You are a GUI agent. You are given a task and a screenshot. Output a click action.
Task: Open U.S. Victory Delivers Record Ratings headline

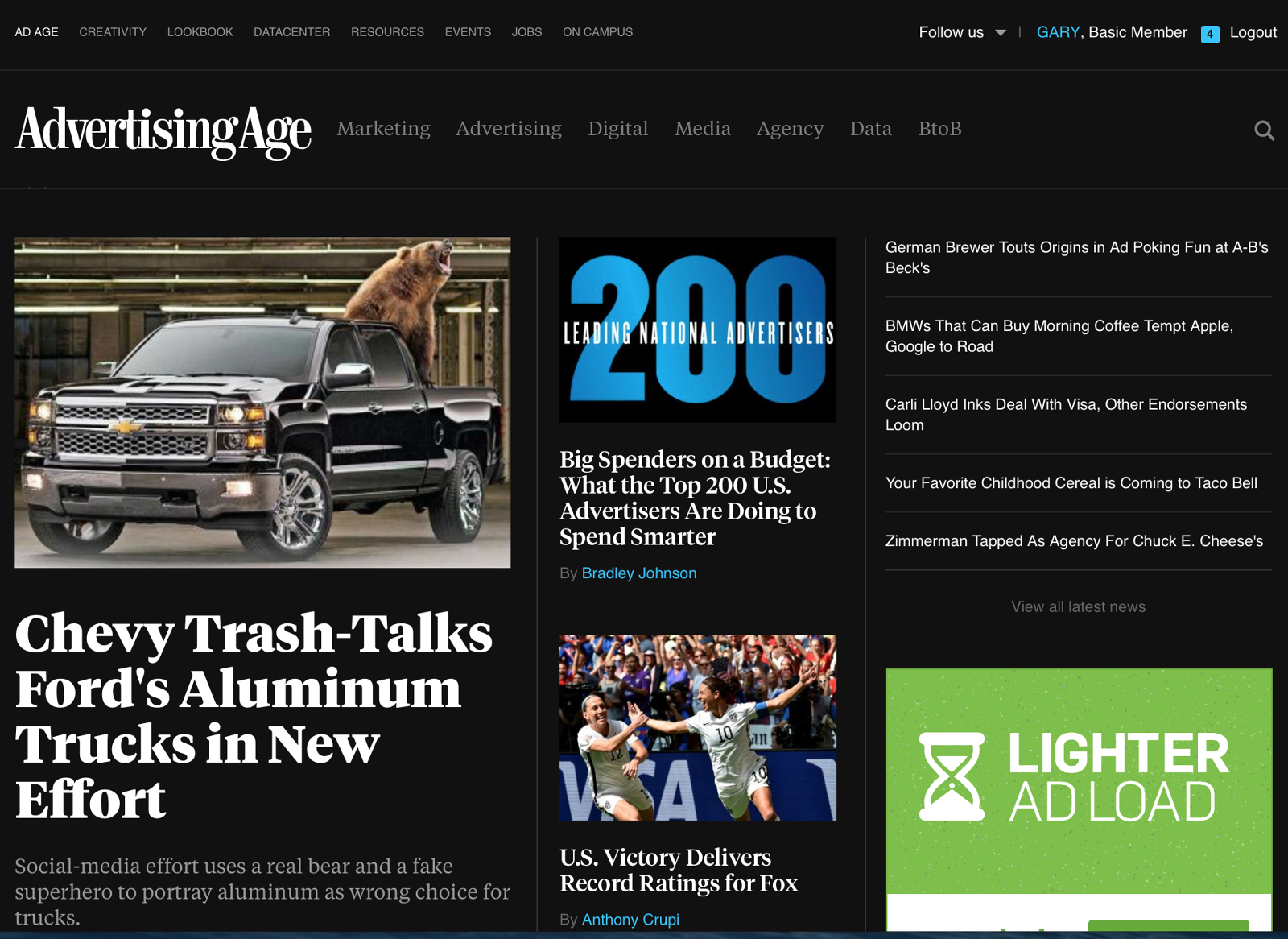679,870
